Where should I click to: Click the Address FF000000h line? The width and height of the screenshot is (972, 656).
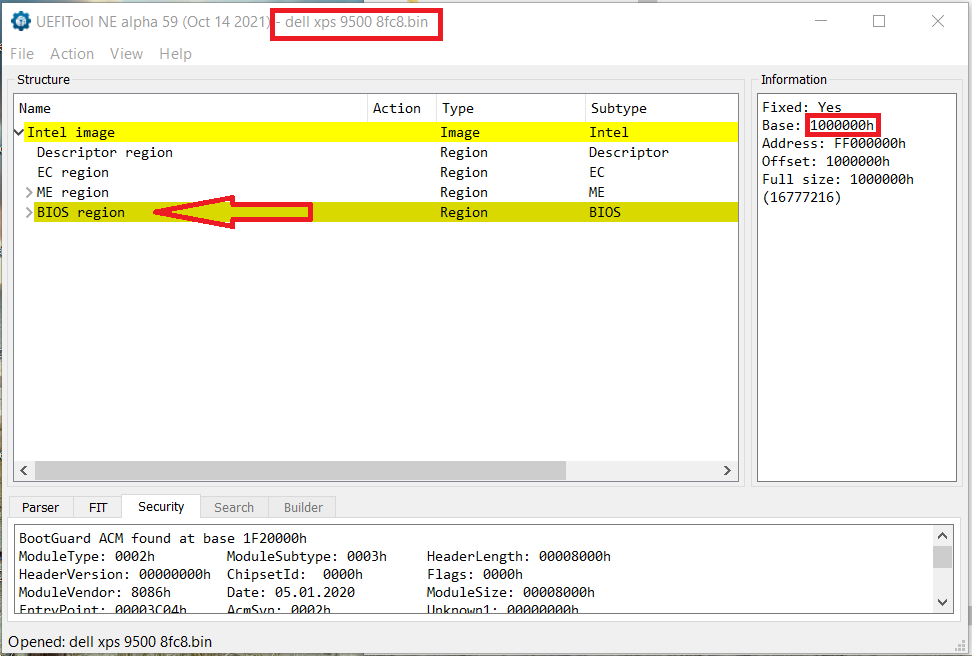834,143
